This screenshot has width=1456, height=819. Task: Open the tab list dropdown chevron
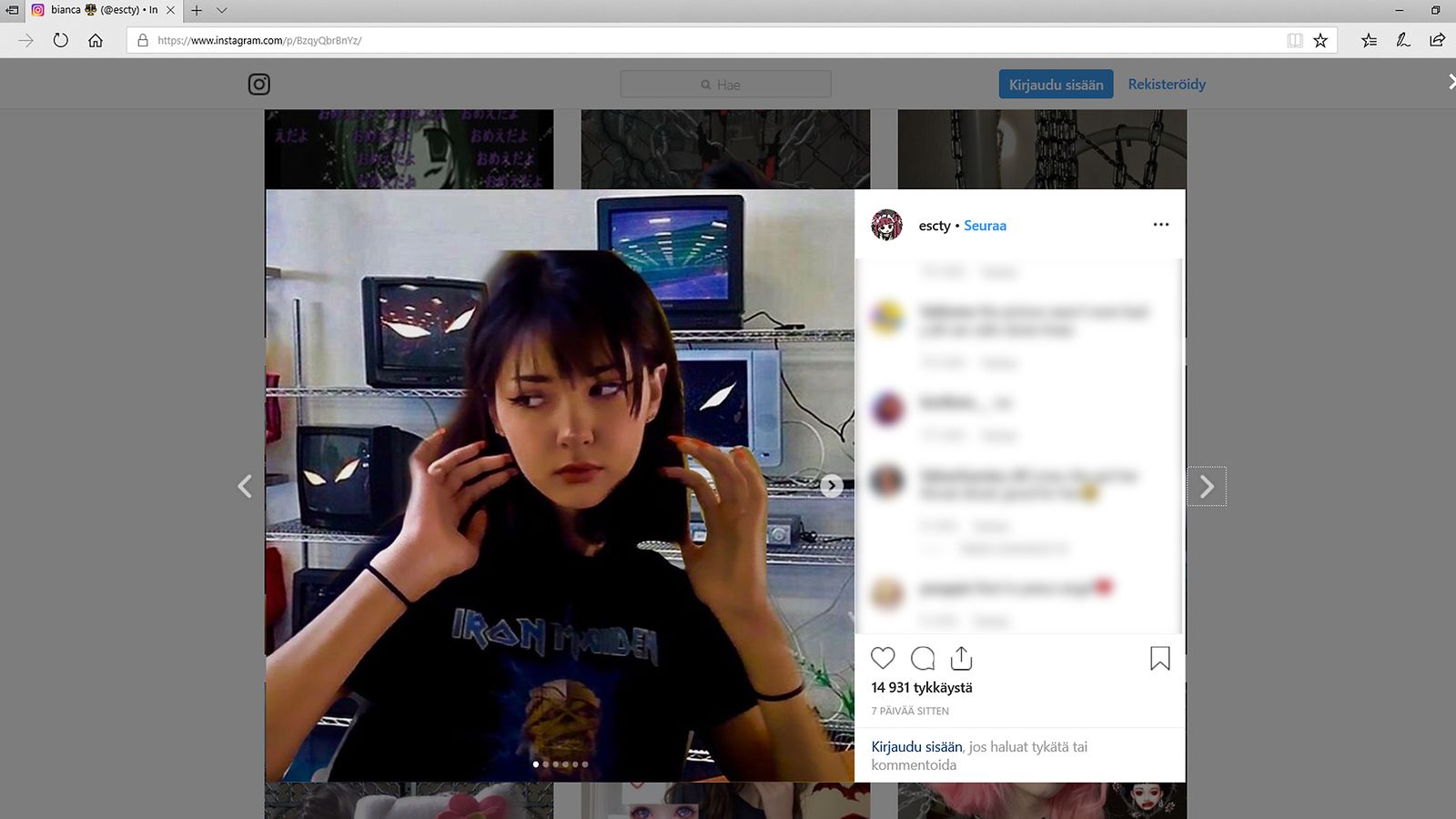tap(221, 10)
